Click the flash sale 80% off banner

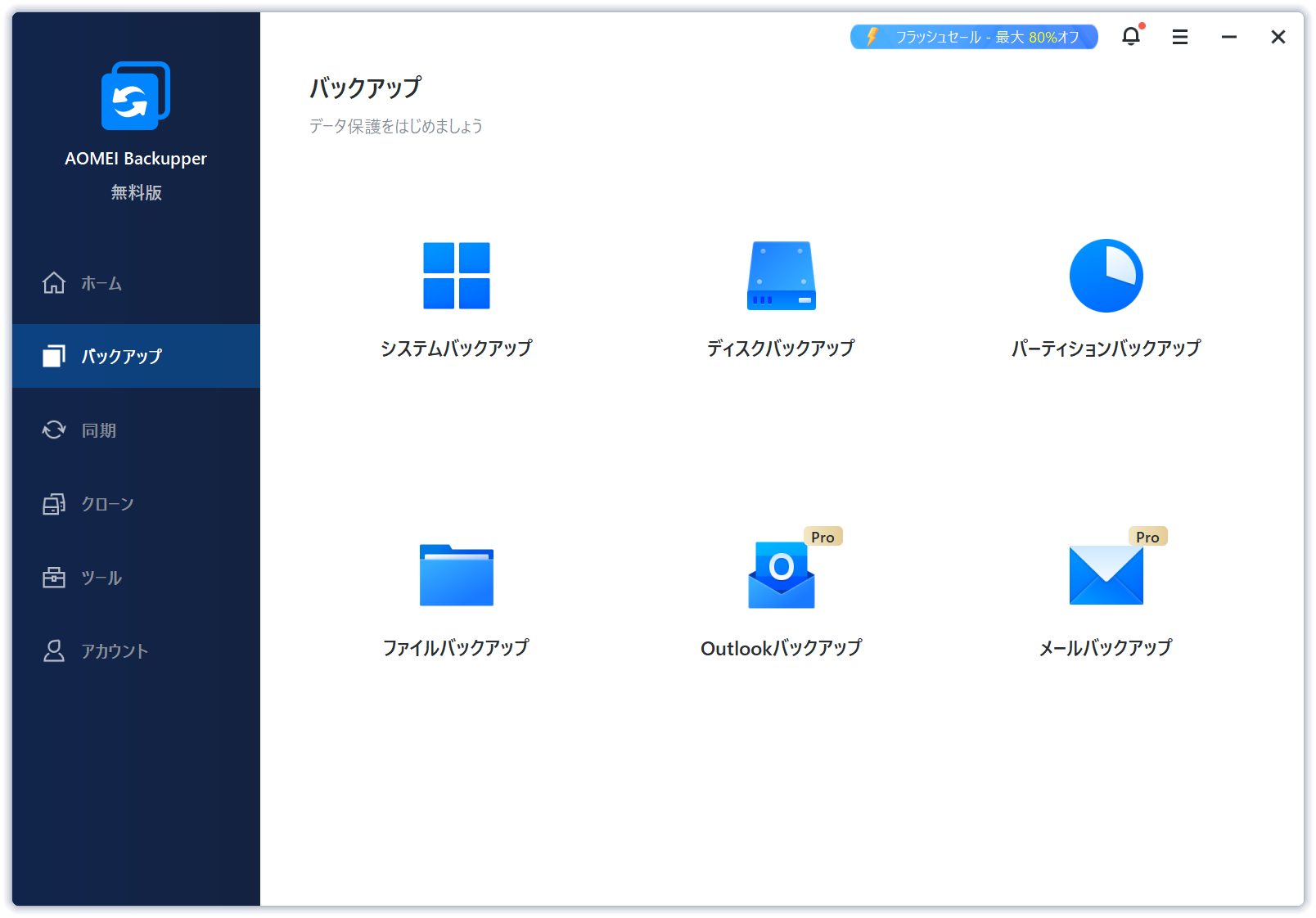pyautogui.click(x=974, y=37)
